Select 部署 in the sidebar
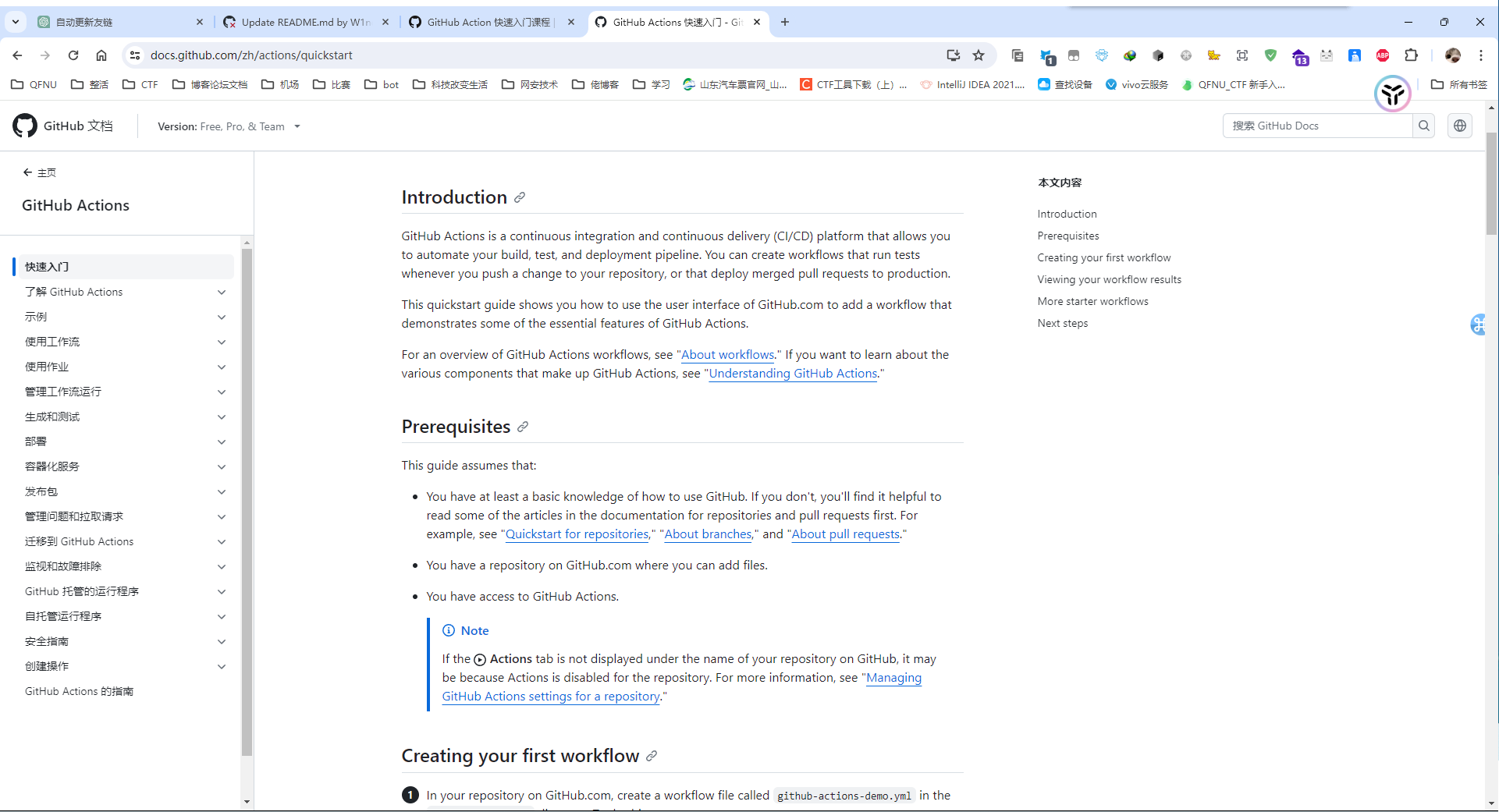 (x=35, y=441)
